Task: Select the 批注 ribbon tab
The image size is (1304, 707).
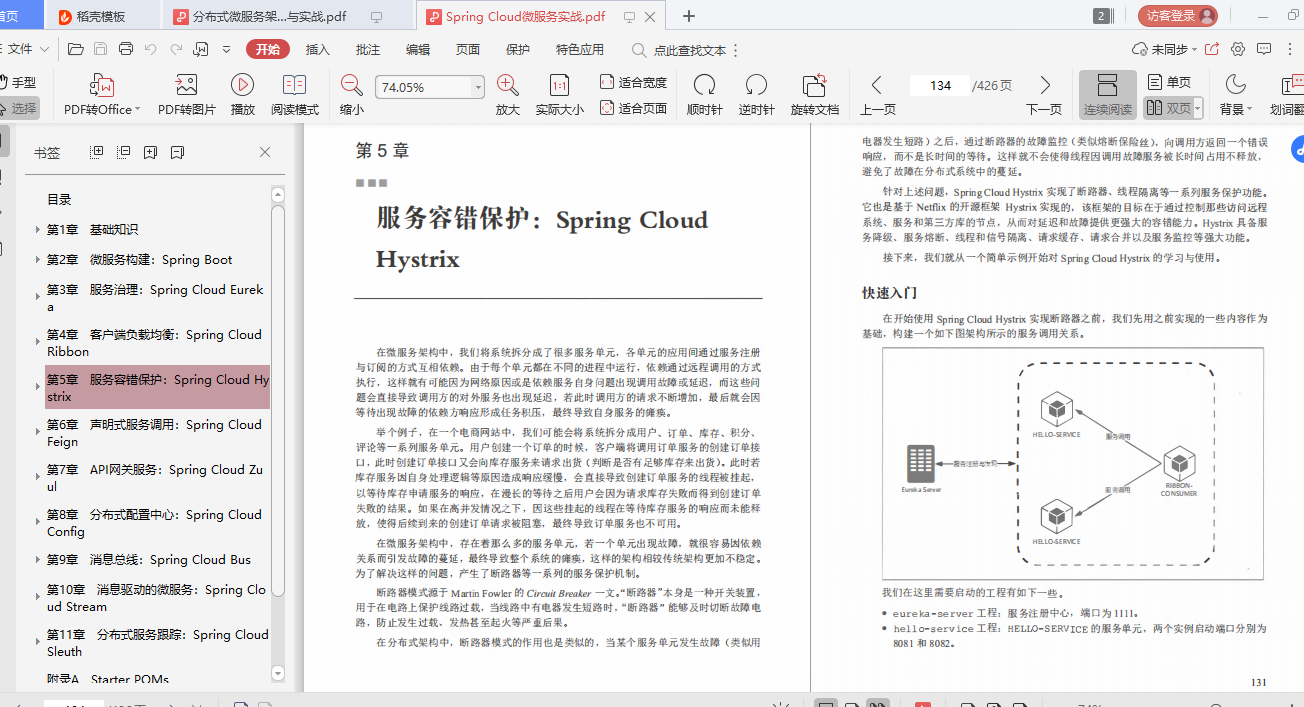Action: pos(367,49)
